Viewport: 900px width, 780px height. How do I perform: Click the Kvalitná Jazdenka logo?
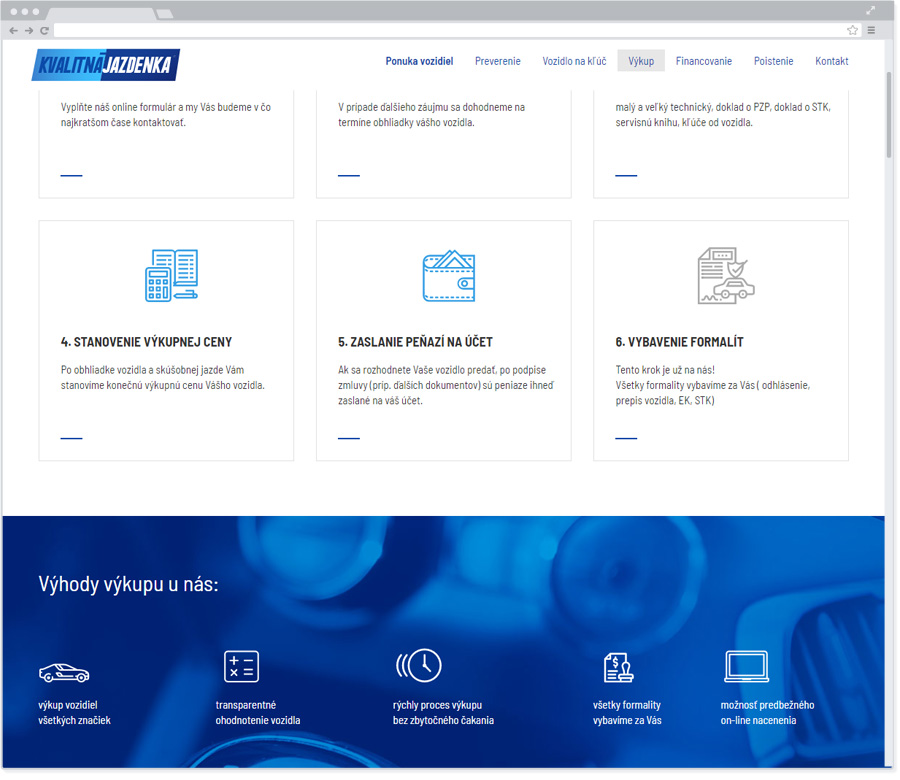pyautogui.click(x=105, y=64)
